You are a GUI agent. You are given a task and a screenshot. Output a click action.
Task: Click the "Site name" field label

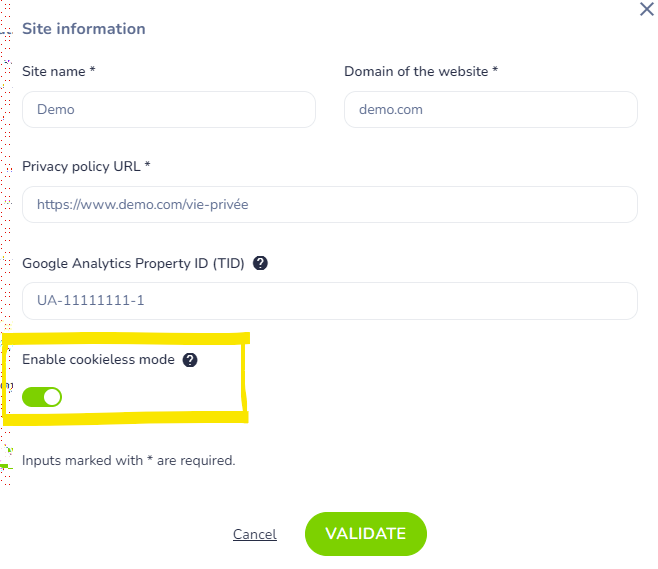click(55, 71)
